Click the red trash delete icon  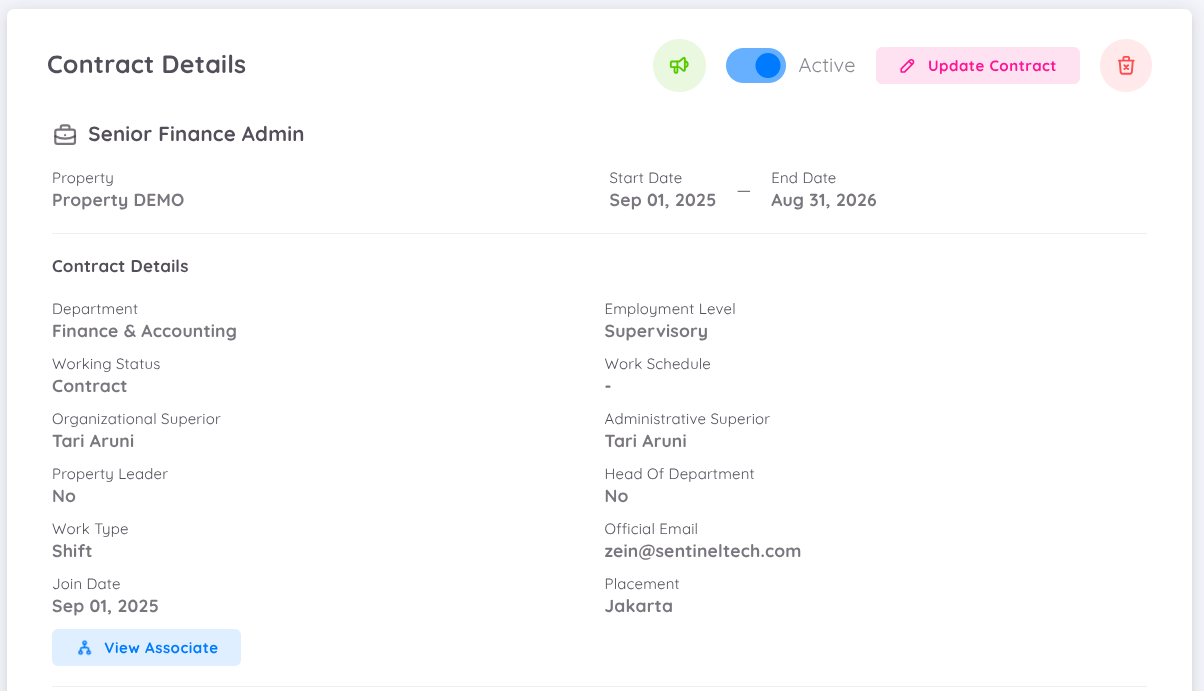[x=1125, y=65]
